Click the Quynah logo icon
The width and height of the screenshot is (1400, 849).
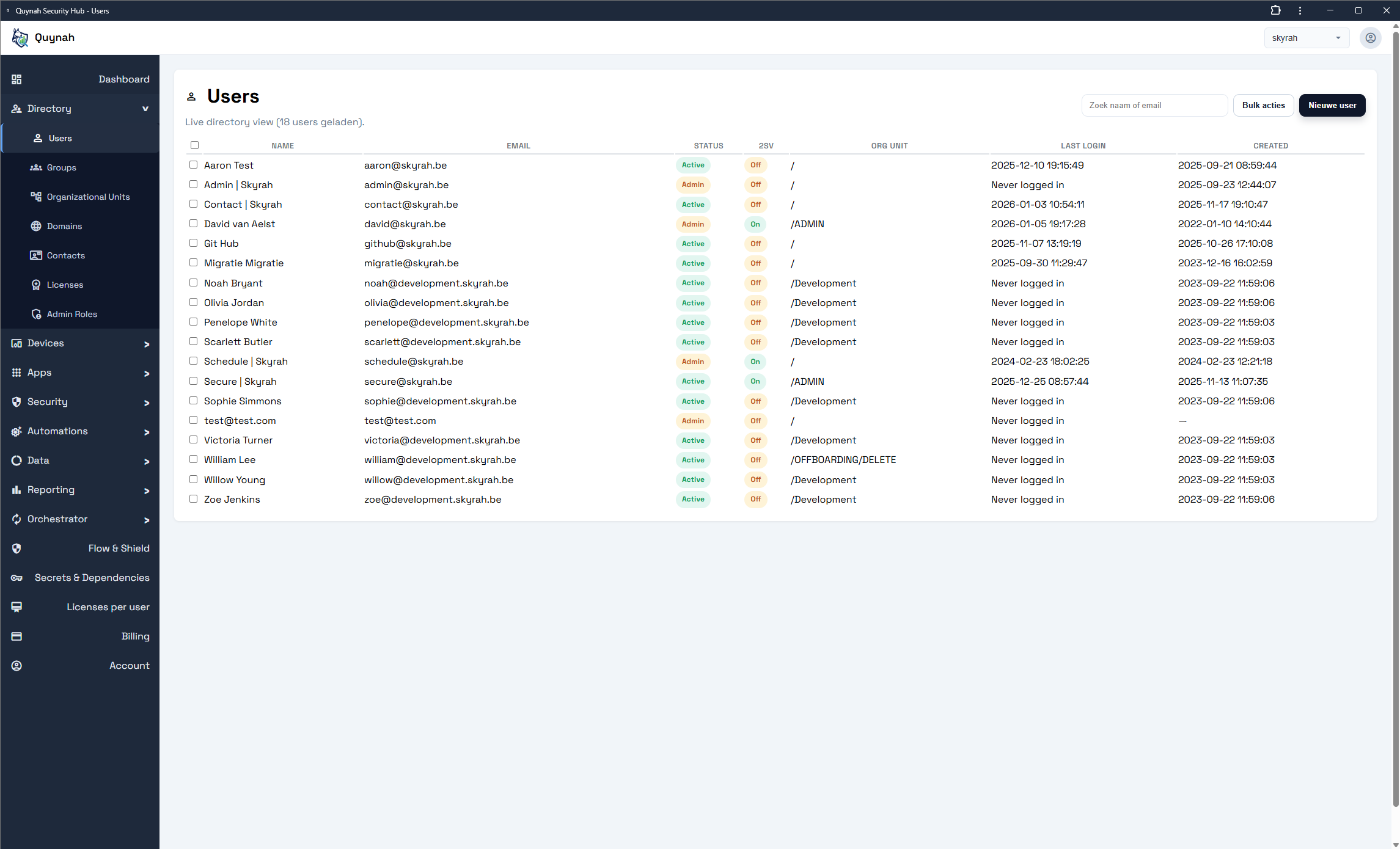[x=20, y=38]
